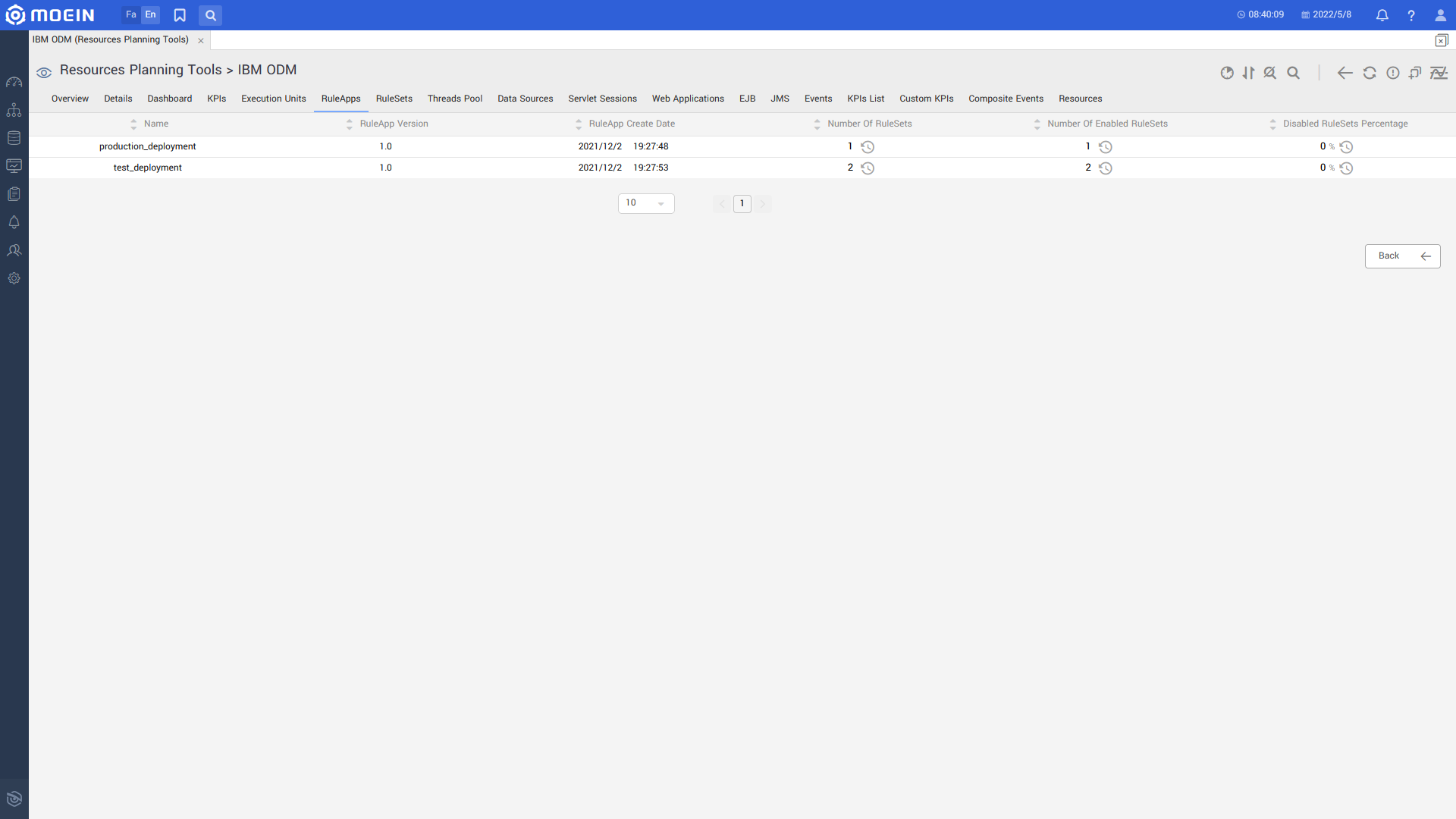Screen dimensions: 1456x819
Task: Toggle the eye icon beside Resources Planning Tools
Action: point(44,73)
